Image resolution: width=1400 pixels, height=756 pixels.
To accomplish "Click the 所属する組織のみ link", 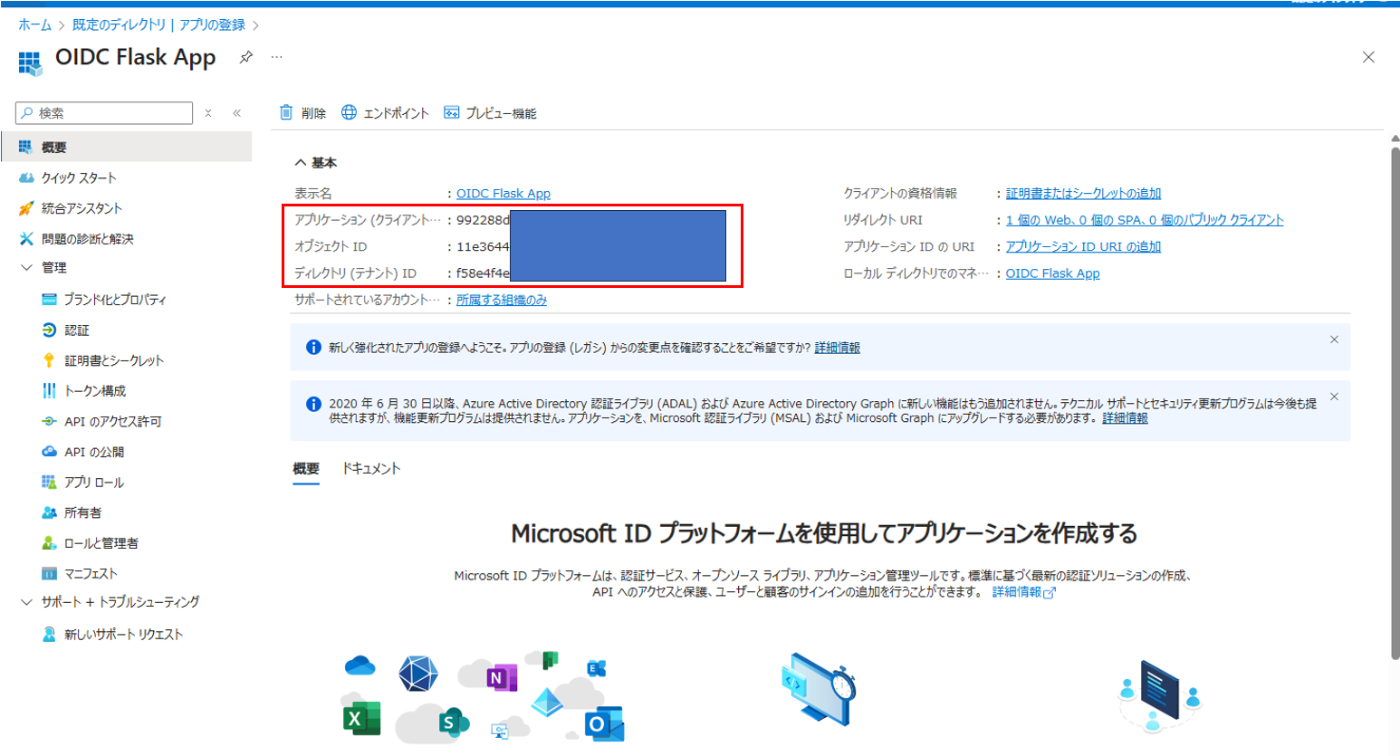I will 502,300.
